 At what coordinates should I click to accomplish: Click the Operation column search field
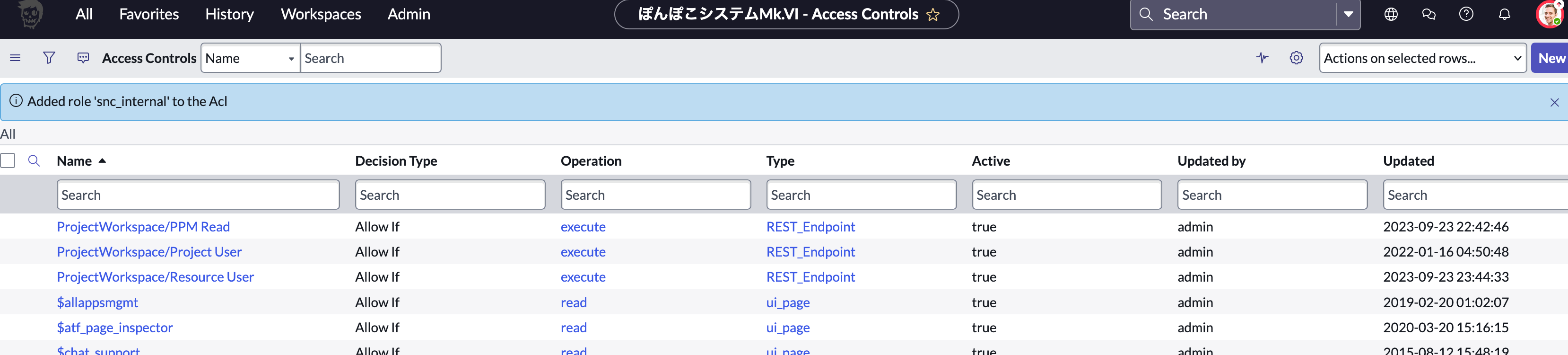[x=655, y=195]
